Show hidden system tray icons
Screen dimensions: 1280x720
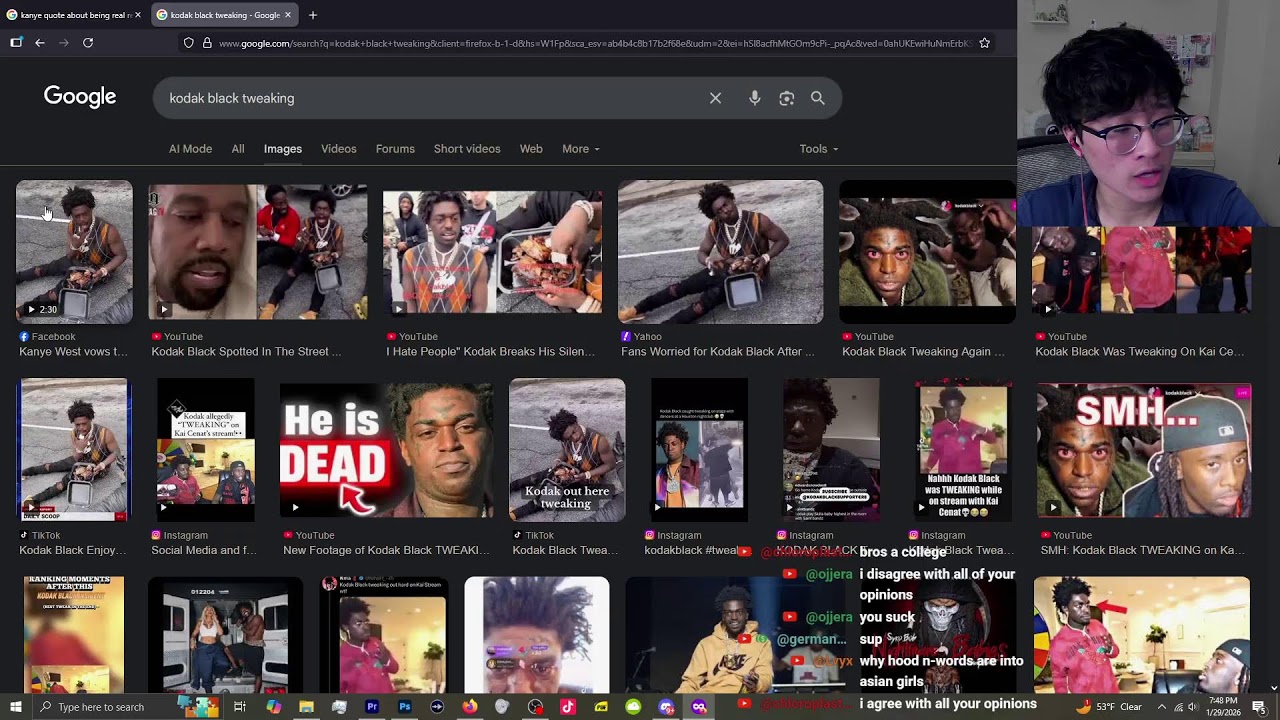tap(1162, 707)
